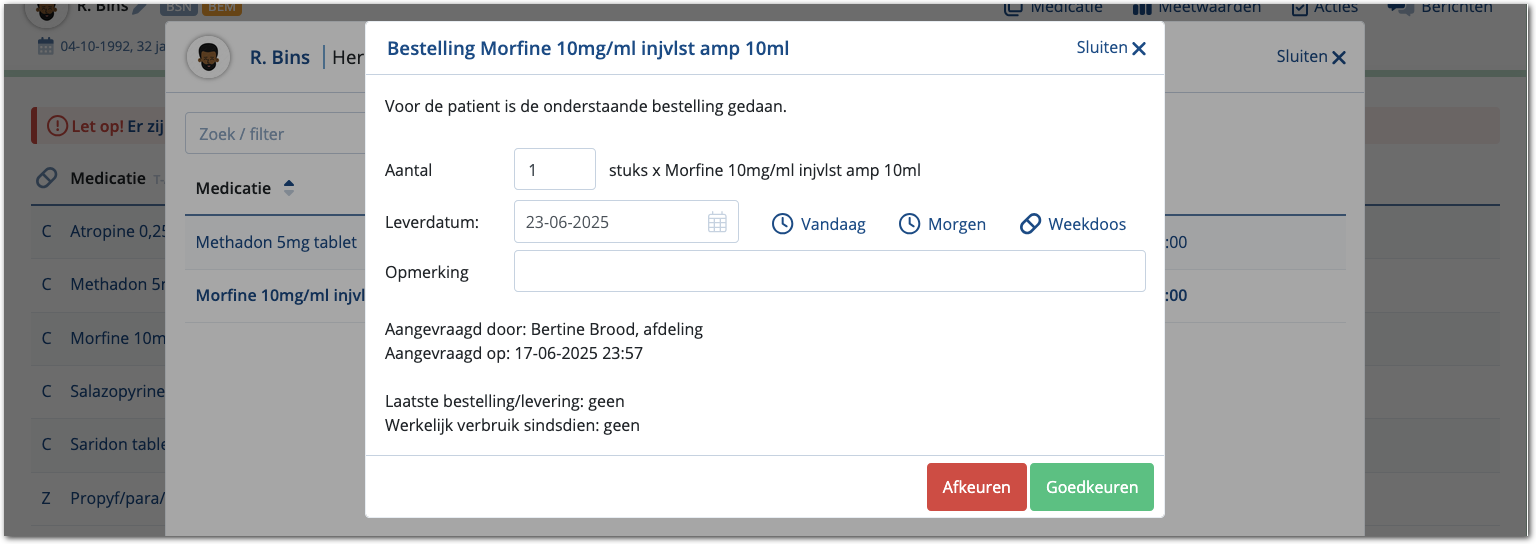Click the BSN badge next to patient name
The height and width of the screenshot is (544, 1536).
(x=178, y=8)
